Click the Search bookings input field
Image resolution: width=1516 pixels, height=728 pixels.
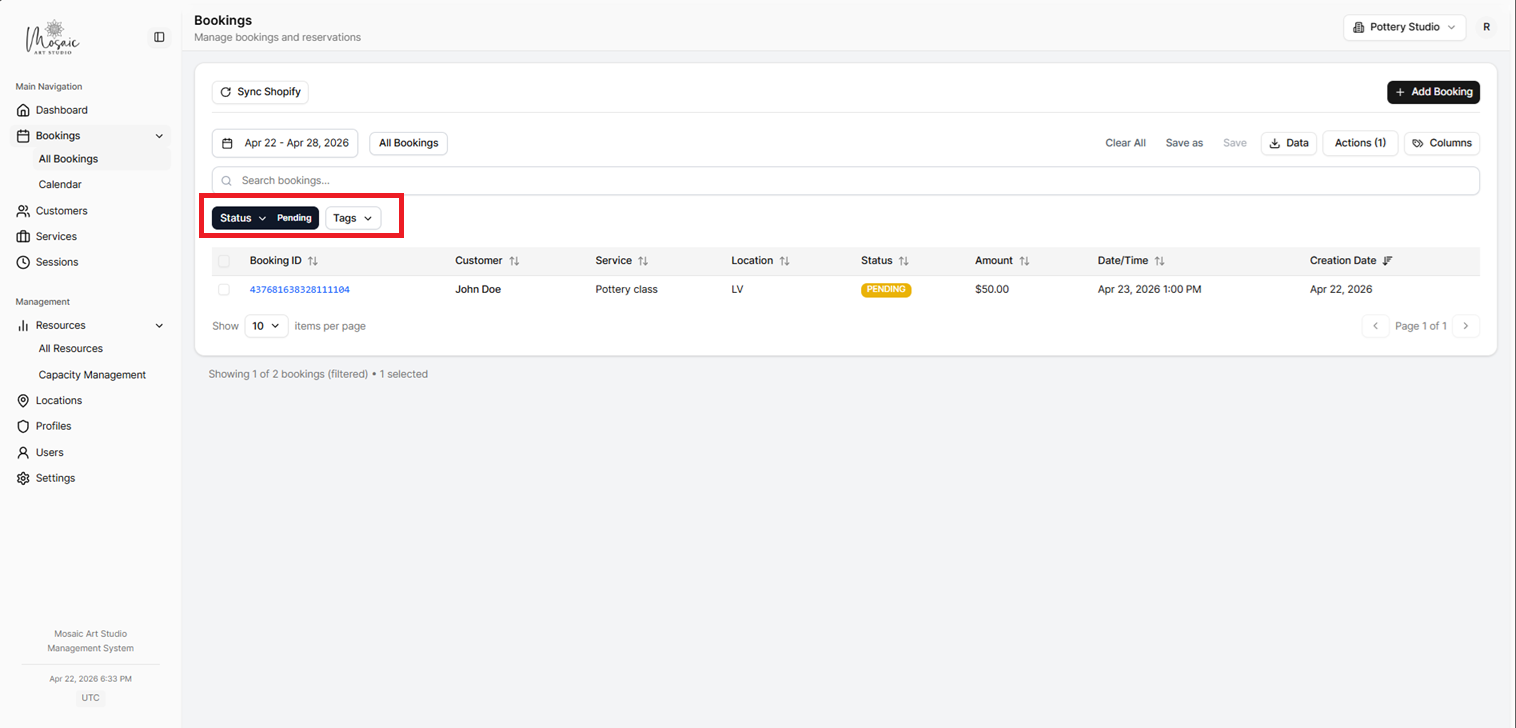[x=700, y=180]
